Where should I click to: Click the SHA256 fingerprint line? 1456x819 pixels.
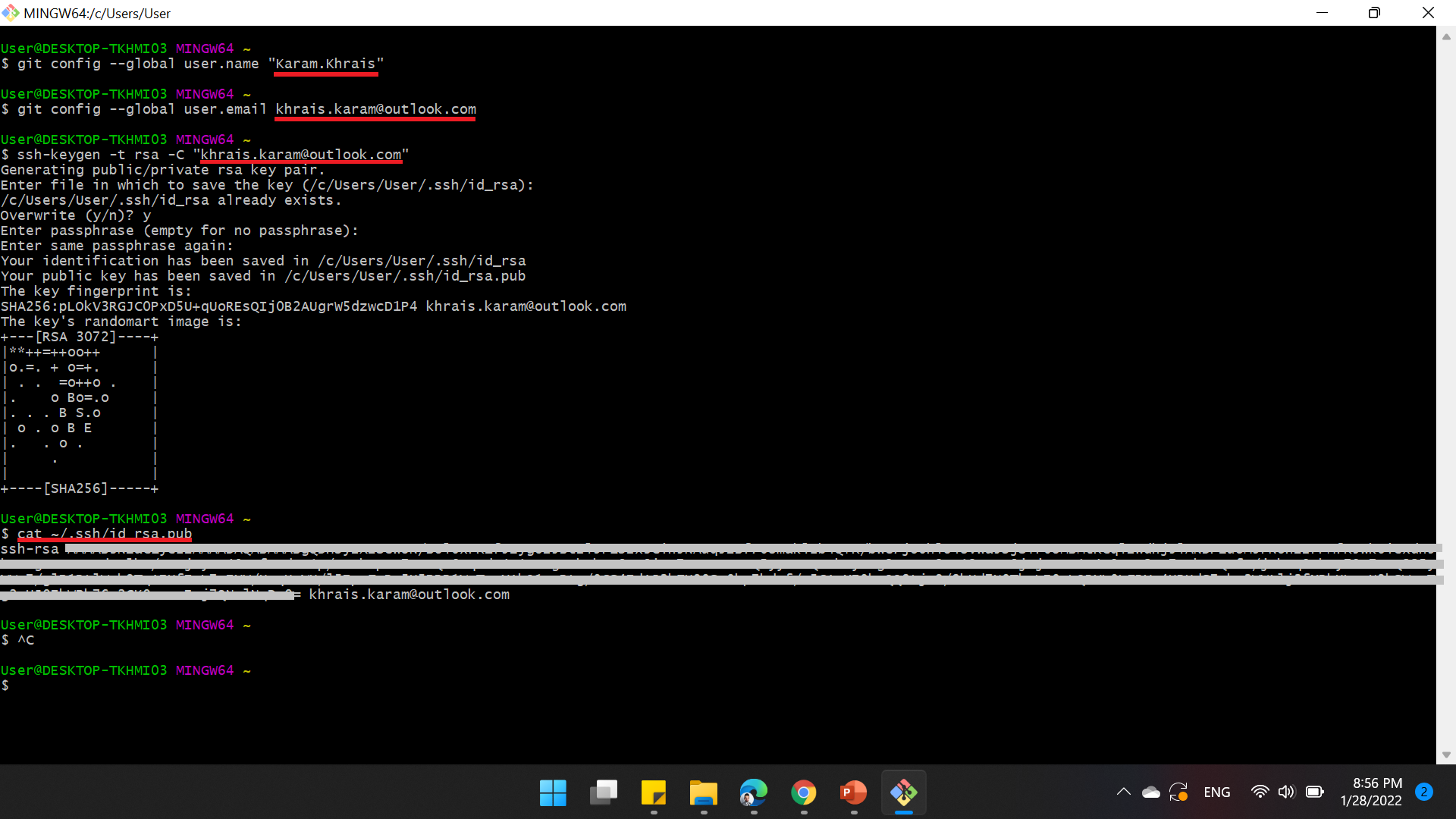[313, 306]
